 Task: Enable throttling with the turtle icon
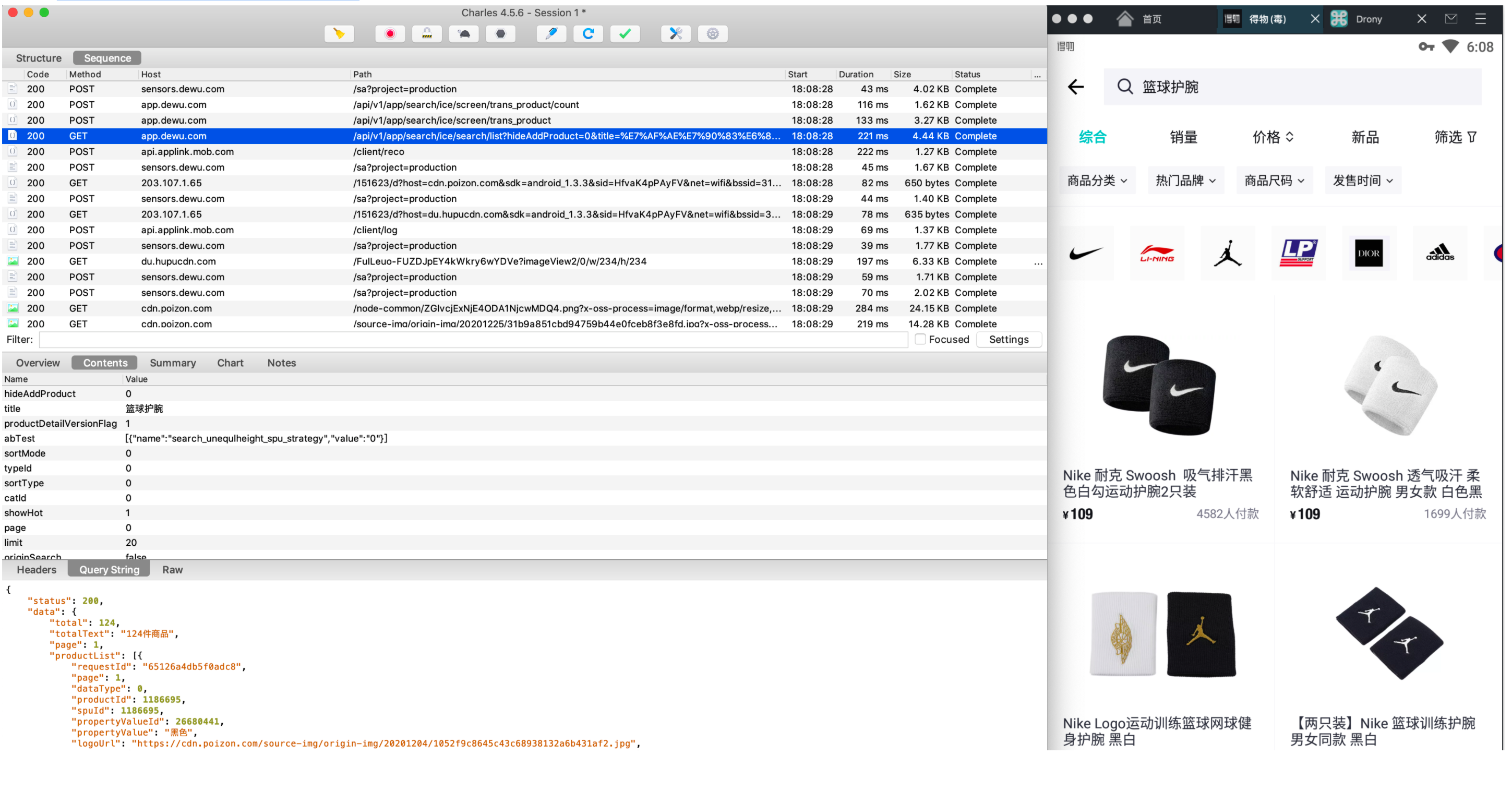click(464, 34)
